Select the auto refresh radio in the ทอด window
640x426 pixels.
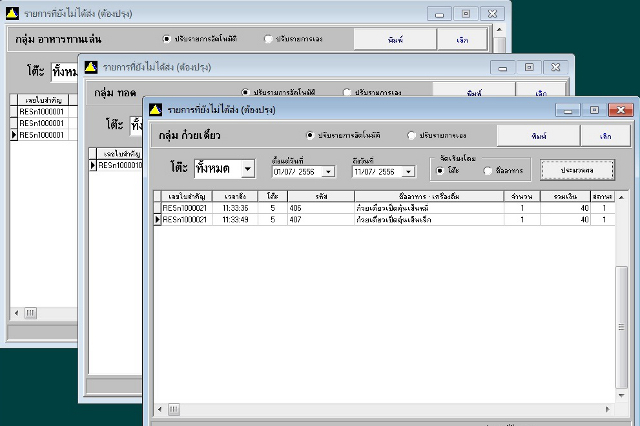click(x=245, y=92)
